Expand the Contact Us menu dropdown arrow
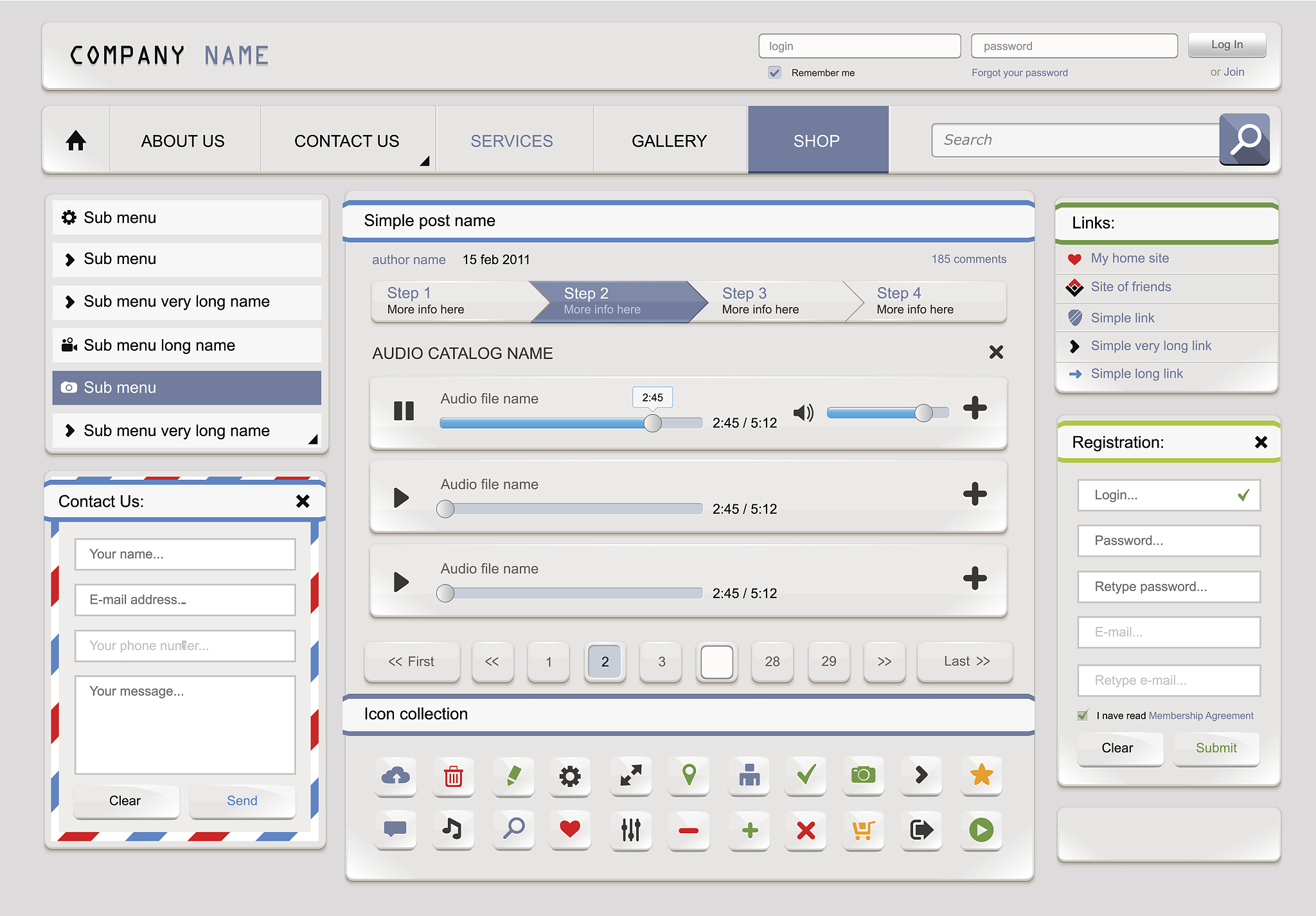1316x916 pixels. point(424,161)
